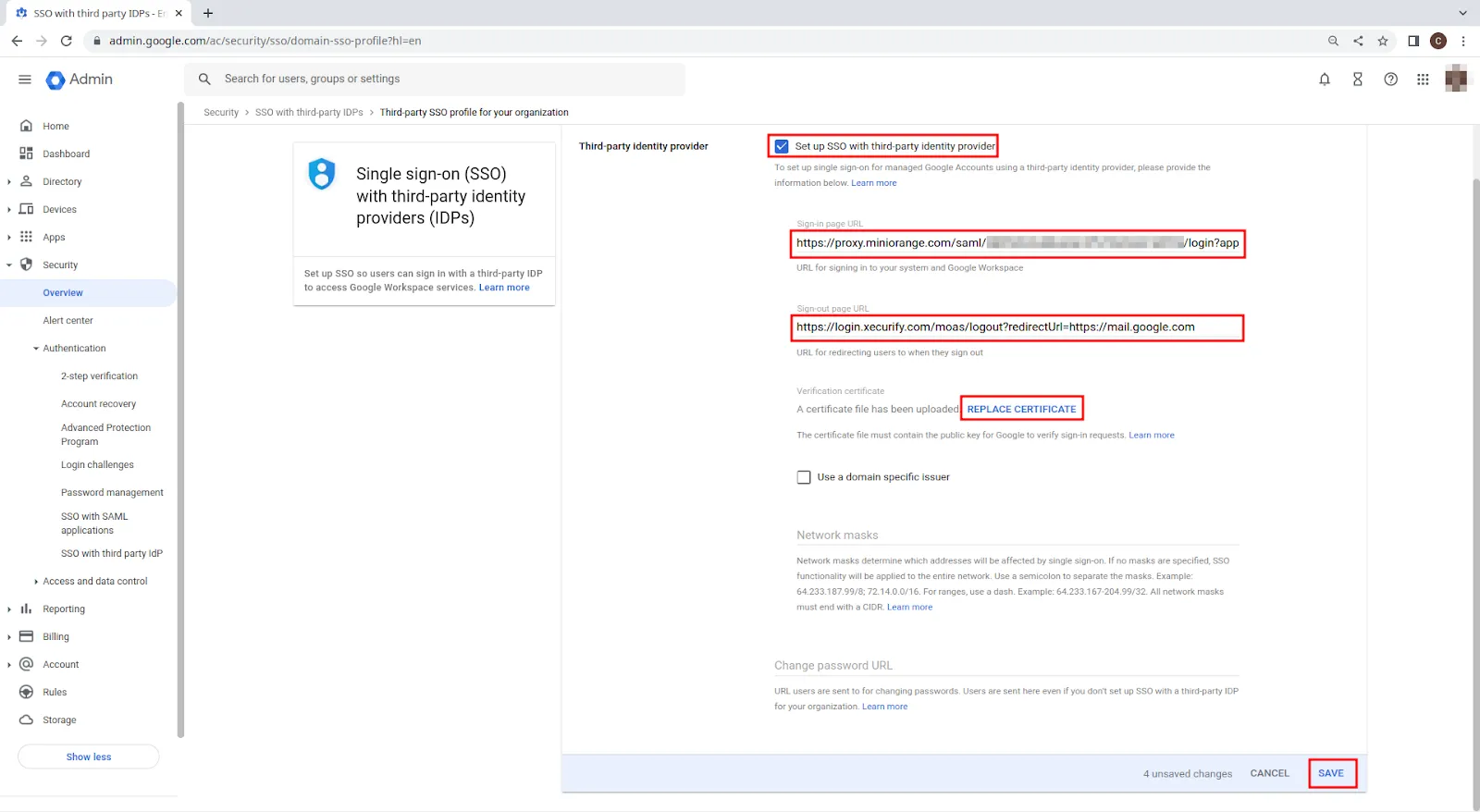Open Learn more under Change password URL
1480x812 pixels.
click(x=884, y=707)
